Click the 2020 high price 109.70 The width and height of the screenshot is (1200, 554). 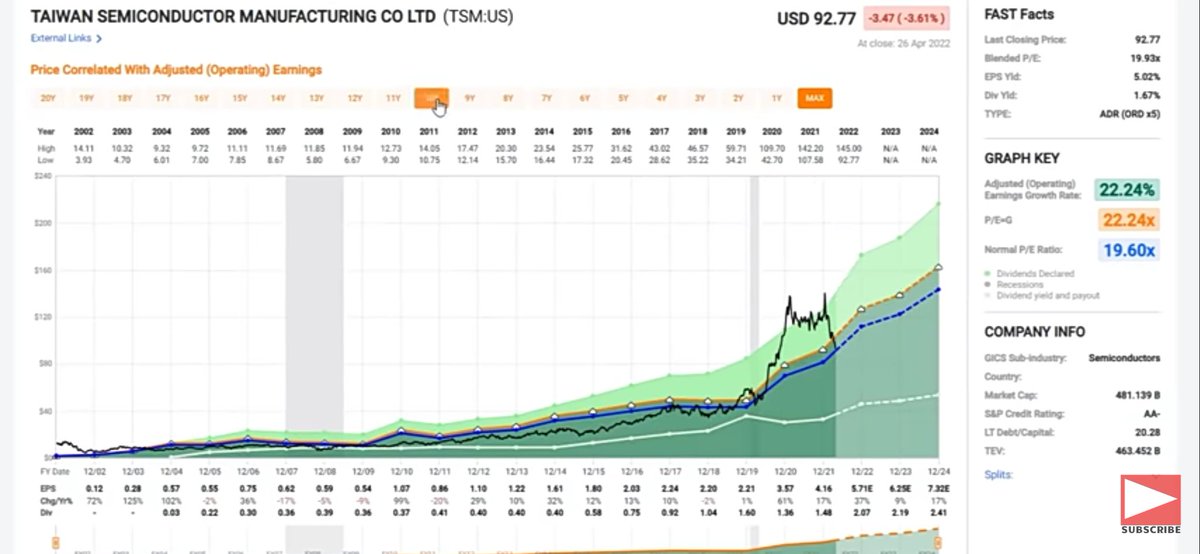pyautogui.click(x=773, y=147)
